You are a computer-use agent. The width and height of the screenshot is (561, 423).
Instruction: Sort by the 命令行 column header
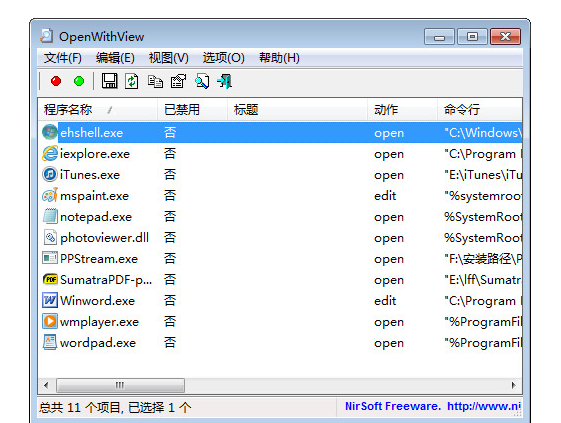pos(480,110)
